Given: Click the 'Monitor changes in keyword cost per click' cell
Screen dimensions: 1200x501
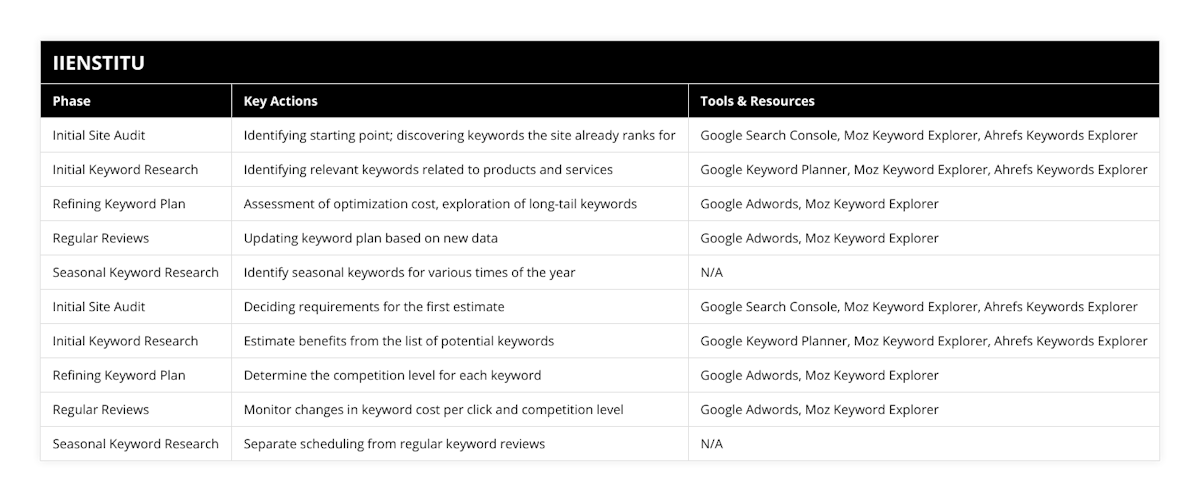Looking at the screenshot, I should pos(434,409).
